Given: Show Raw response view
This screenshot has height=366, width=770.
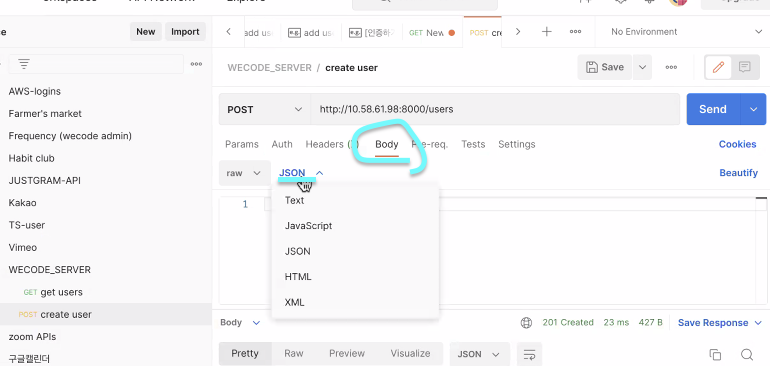Looking at the screenshot, I should 294,354.
